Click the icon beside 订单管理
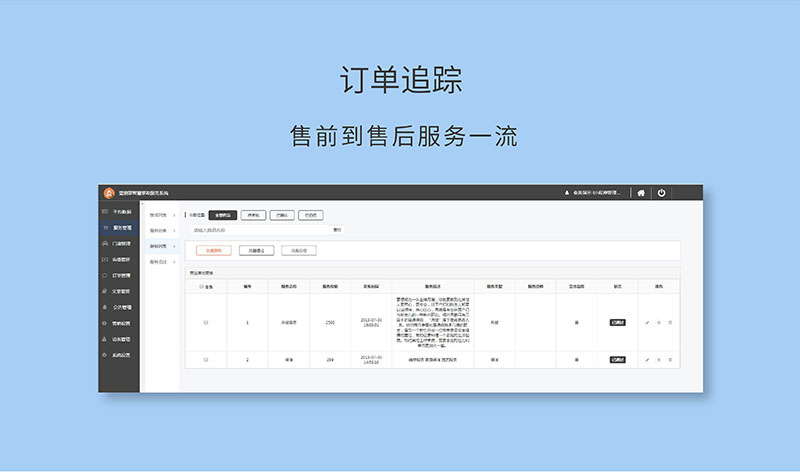 (x=105, y=276)
